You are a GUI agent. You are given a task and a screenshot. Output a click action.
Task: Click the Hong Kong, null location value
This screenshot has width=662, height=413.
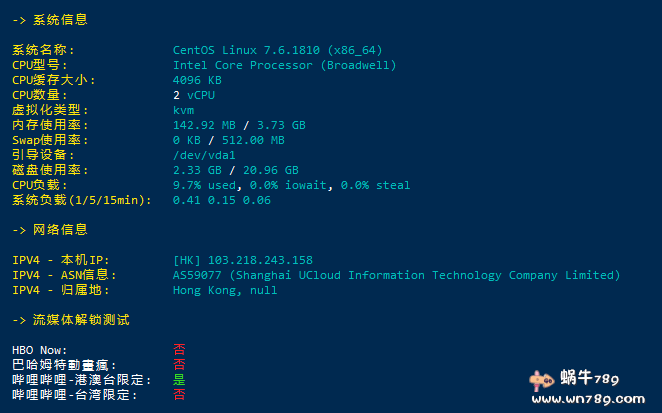click(225, 290)
